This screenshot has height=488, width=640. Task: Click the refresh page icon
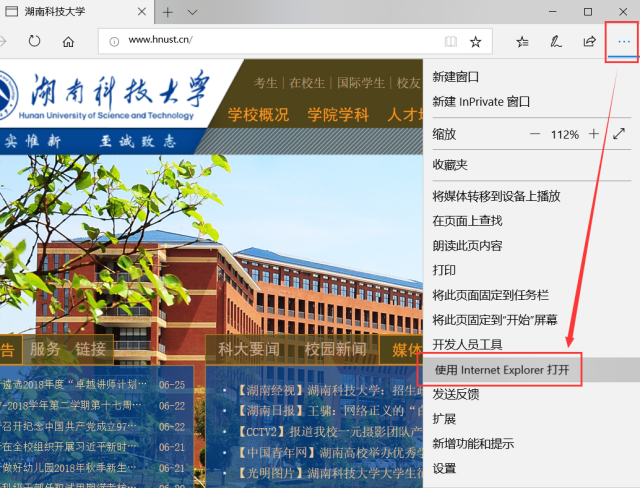coord(34,42)
